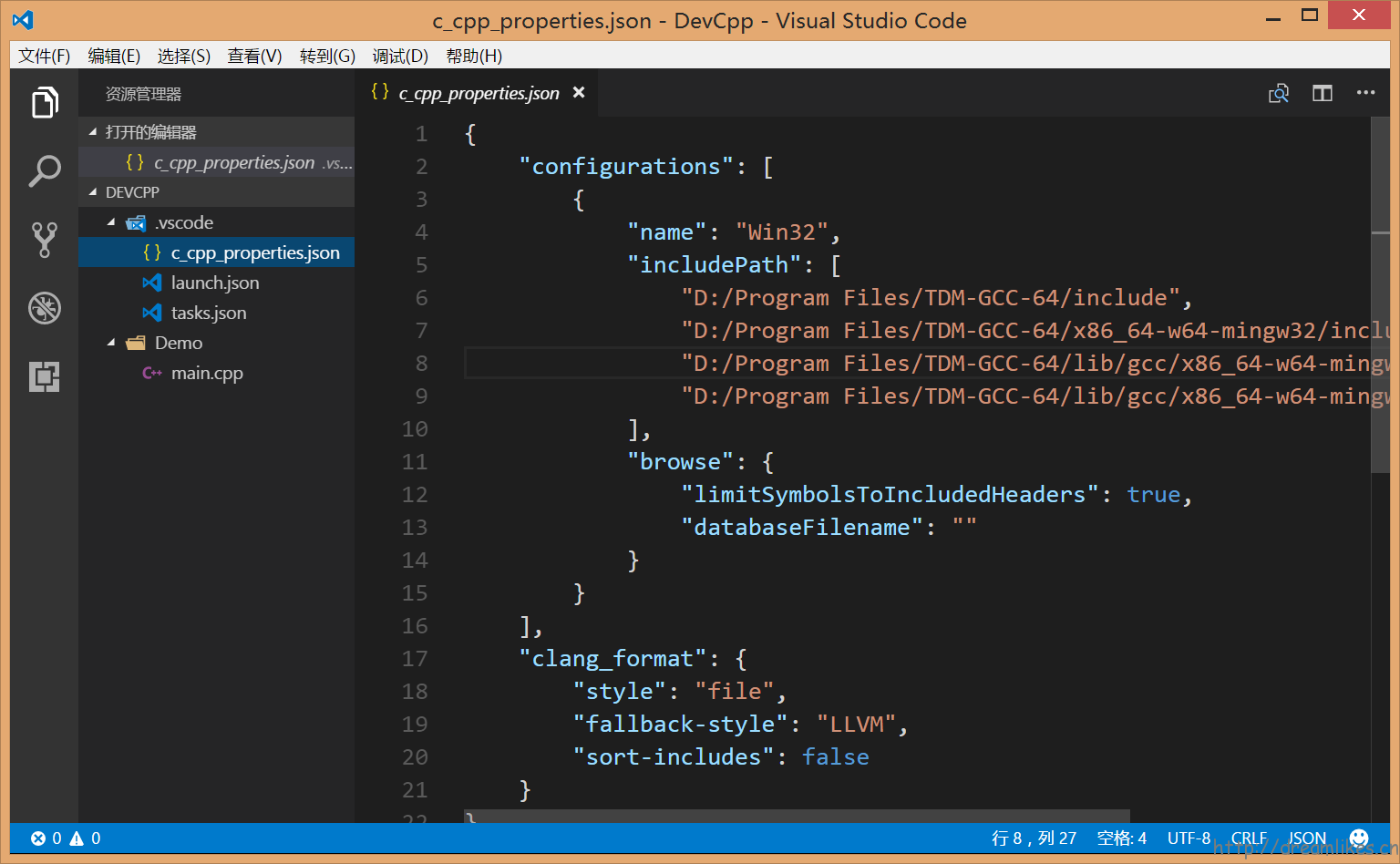Image resolution: width=1400 pixels, height=864 pixels.
Task: Click the TDM-GCC-64/include path on line 6
Action: (931, 298)
